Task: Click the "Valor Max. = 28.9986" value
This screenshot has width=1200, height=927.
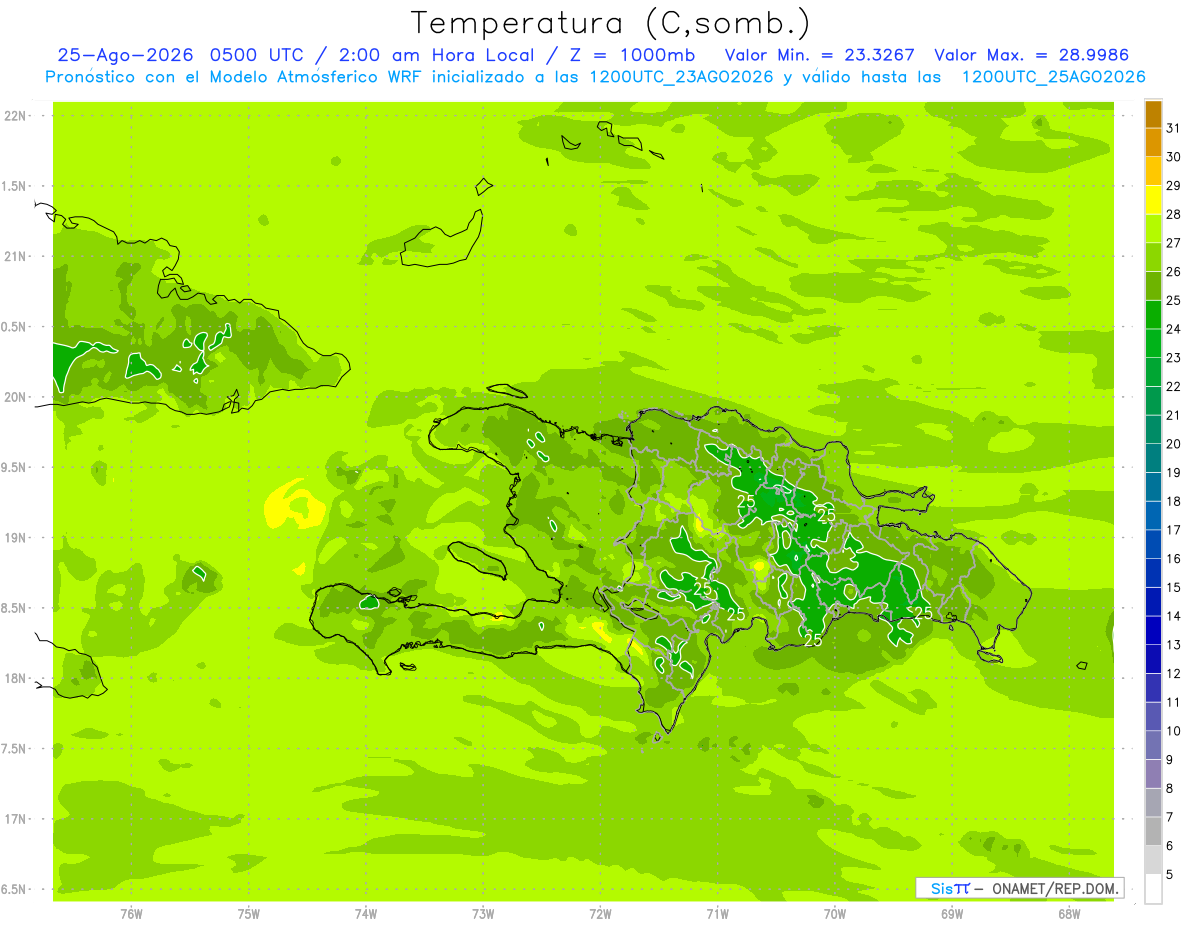Action: [1031, 55]
